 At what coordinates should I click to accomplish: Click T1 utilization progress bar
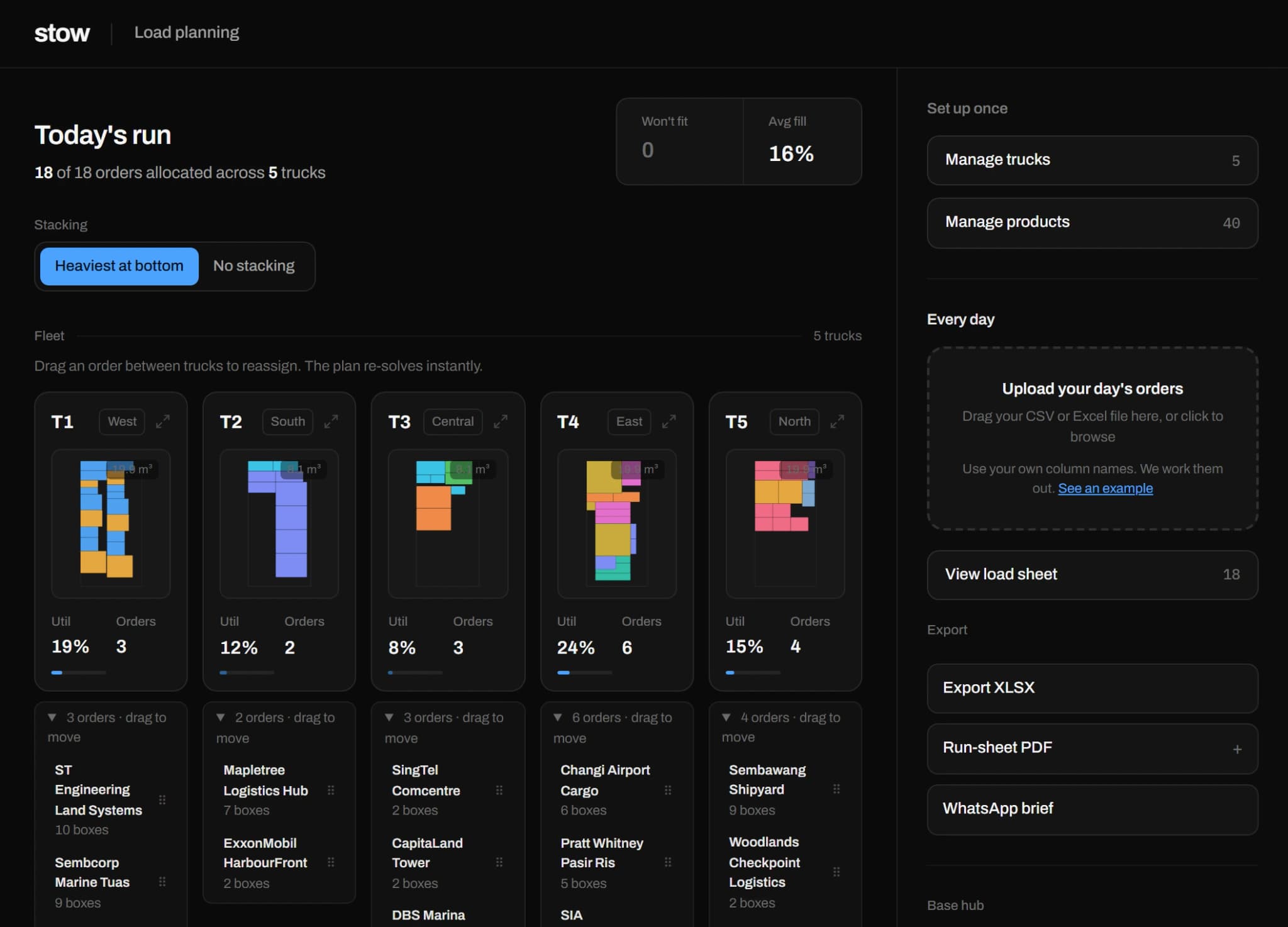pos(79,672)
